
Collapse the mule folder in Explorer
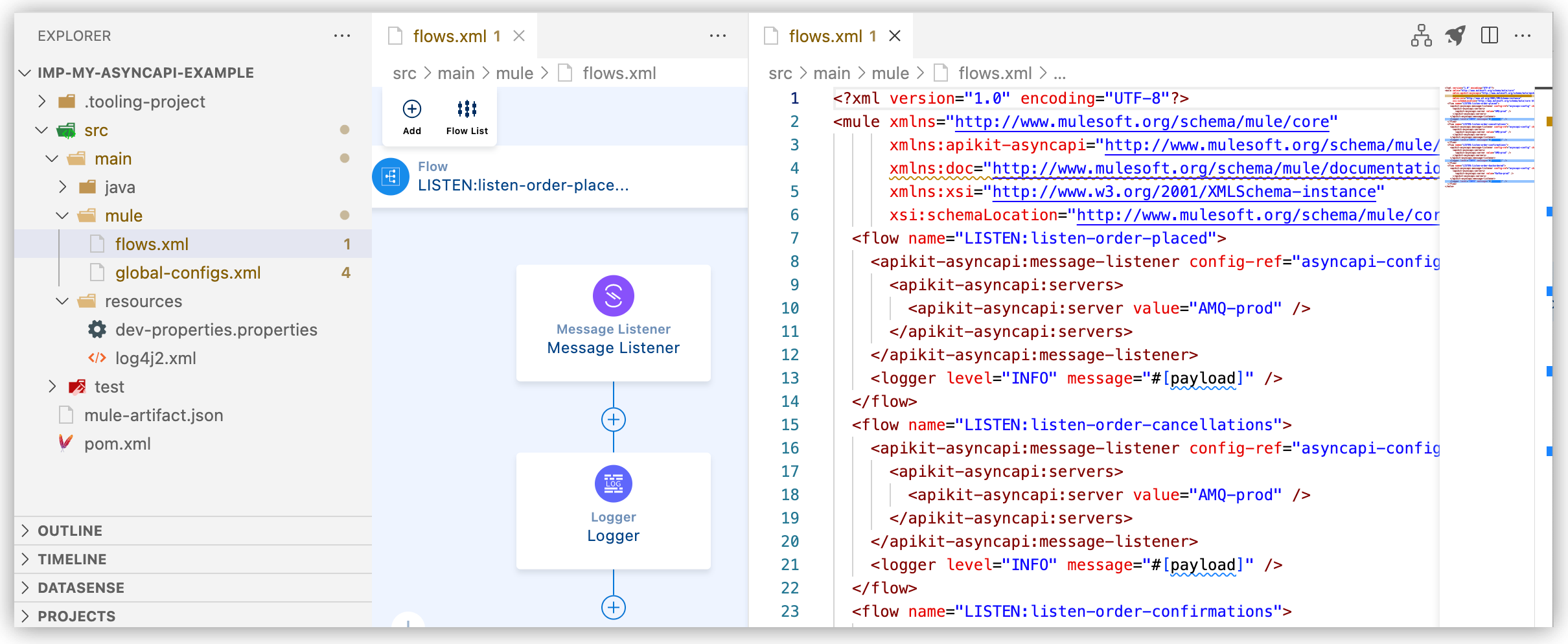point(62,215)
